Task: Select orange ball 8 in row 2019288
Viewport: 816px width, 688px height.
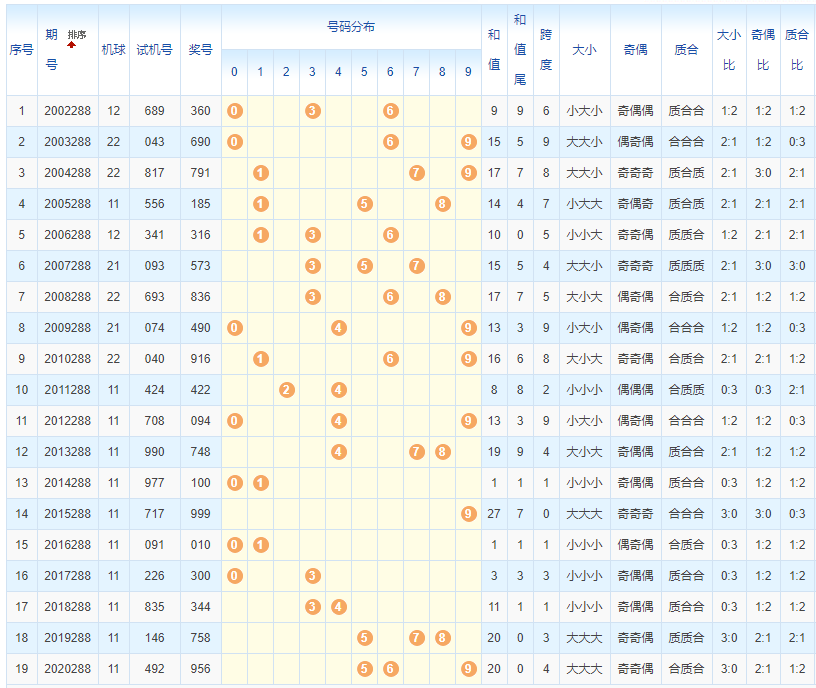Action: (443, 638)
